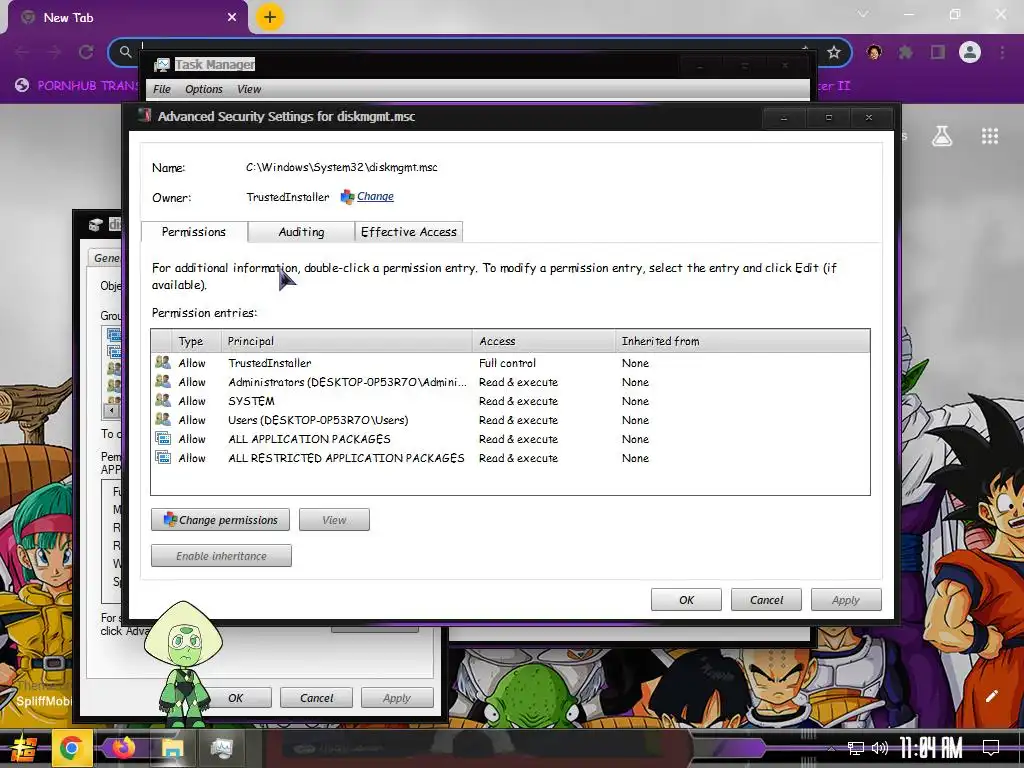The image size is (1024, 768).
Task: Select the New Tab browser tab
Action: click(127, 18)
